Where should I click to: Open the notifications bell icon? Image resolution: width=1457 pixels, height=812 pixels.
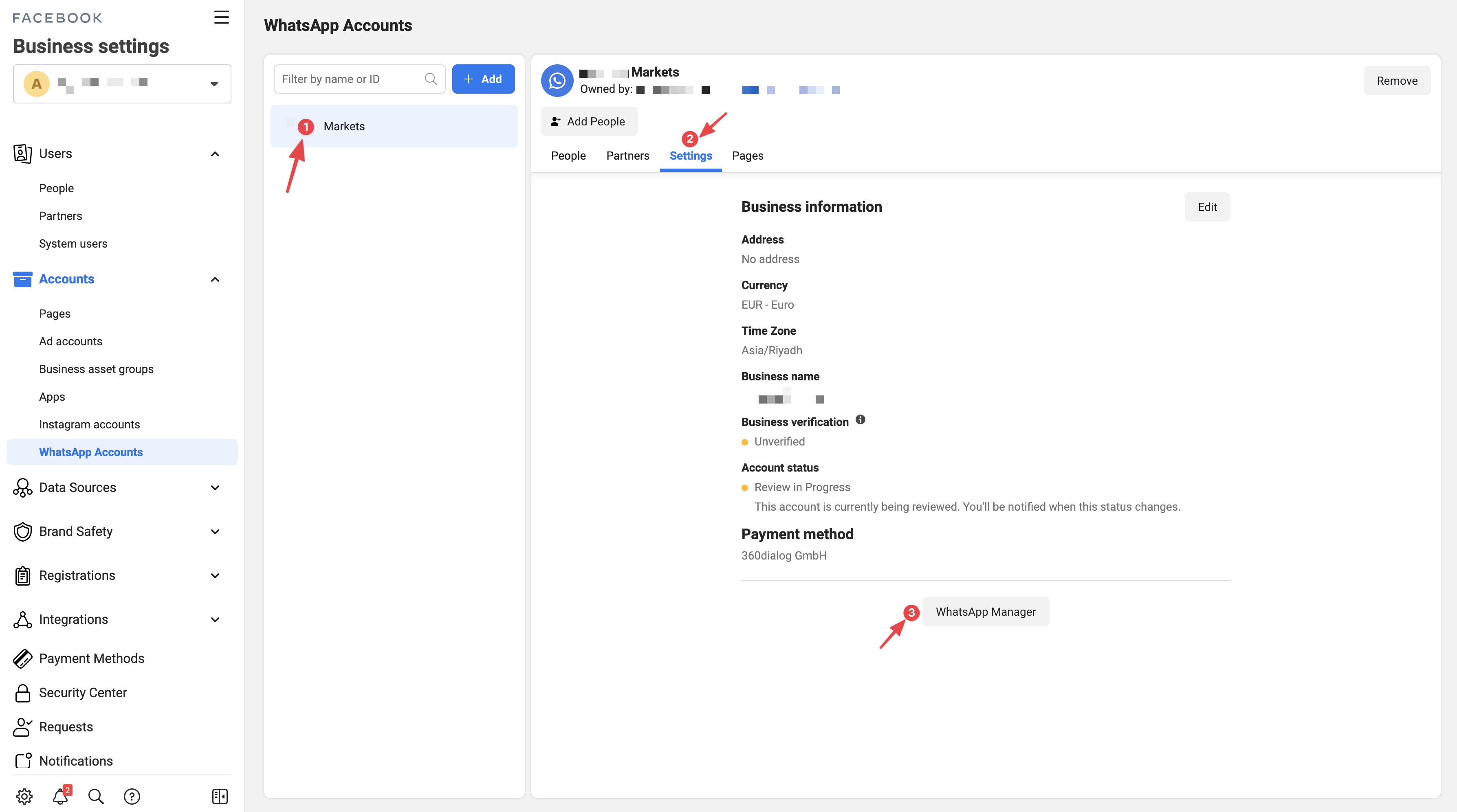coord(61,797)
